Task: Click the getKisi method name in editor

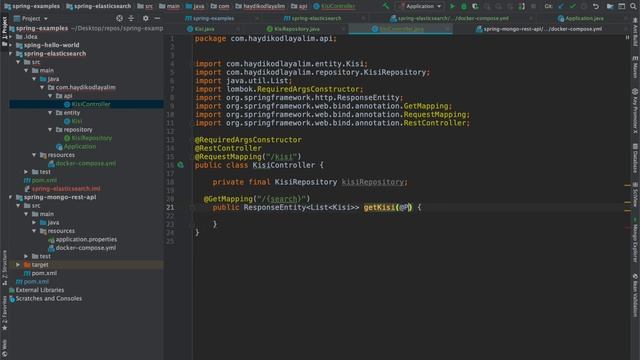Action: [x=379, y=207]
